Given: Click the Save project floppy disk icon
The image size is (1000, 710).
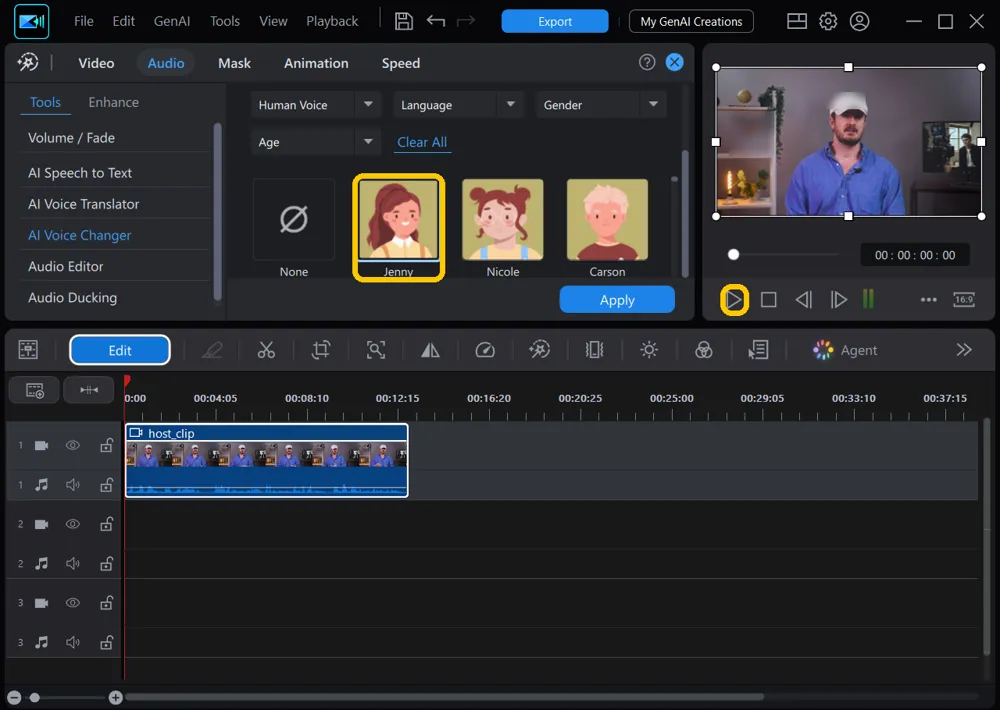Looking at the screenshot, I should [x=403, y=21].
